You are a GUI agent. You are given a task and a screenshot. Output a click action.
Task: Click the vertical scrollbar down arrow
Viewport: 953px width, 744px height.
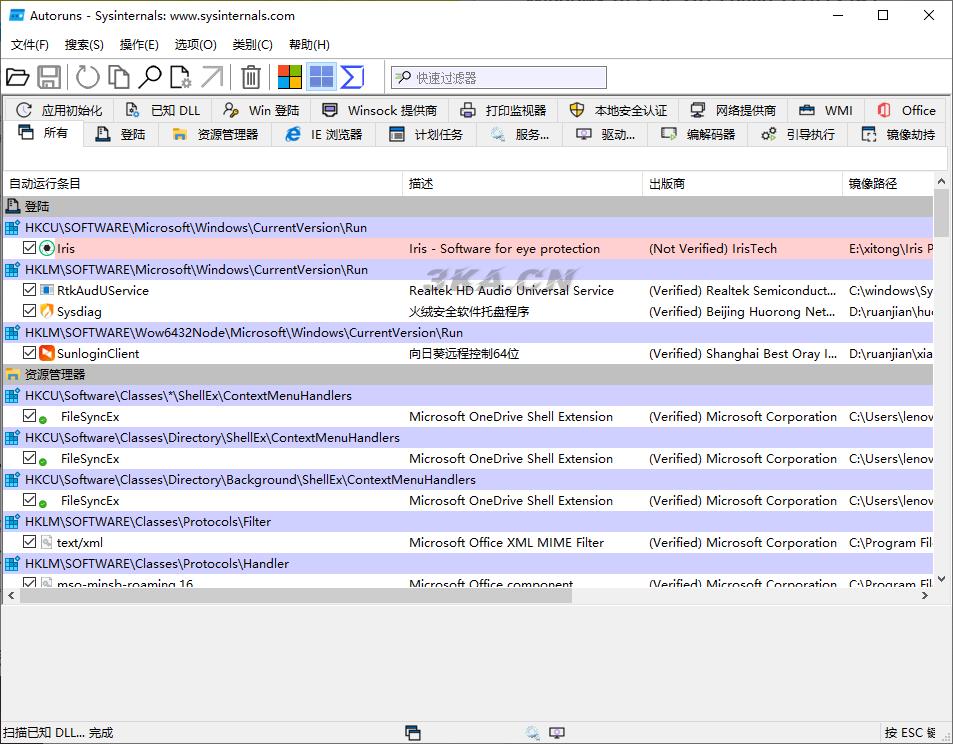[941, 579]
